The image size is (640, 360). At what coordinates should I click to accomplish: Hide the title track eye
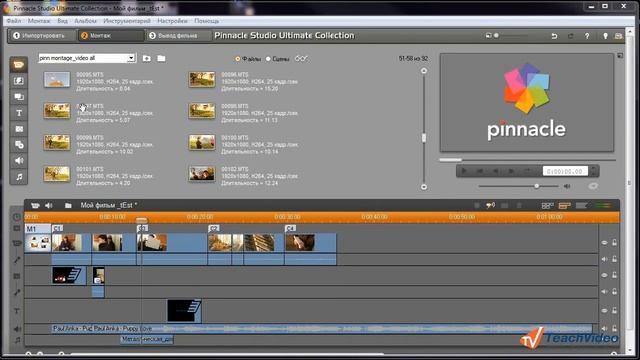(604, 311)
